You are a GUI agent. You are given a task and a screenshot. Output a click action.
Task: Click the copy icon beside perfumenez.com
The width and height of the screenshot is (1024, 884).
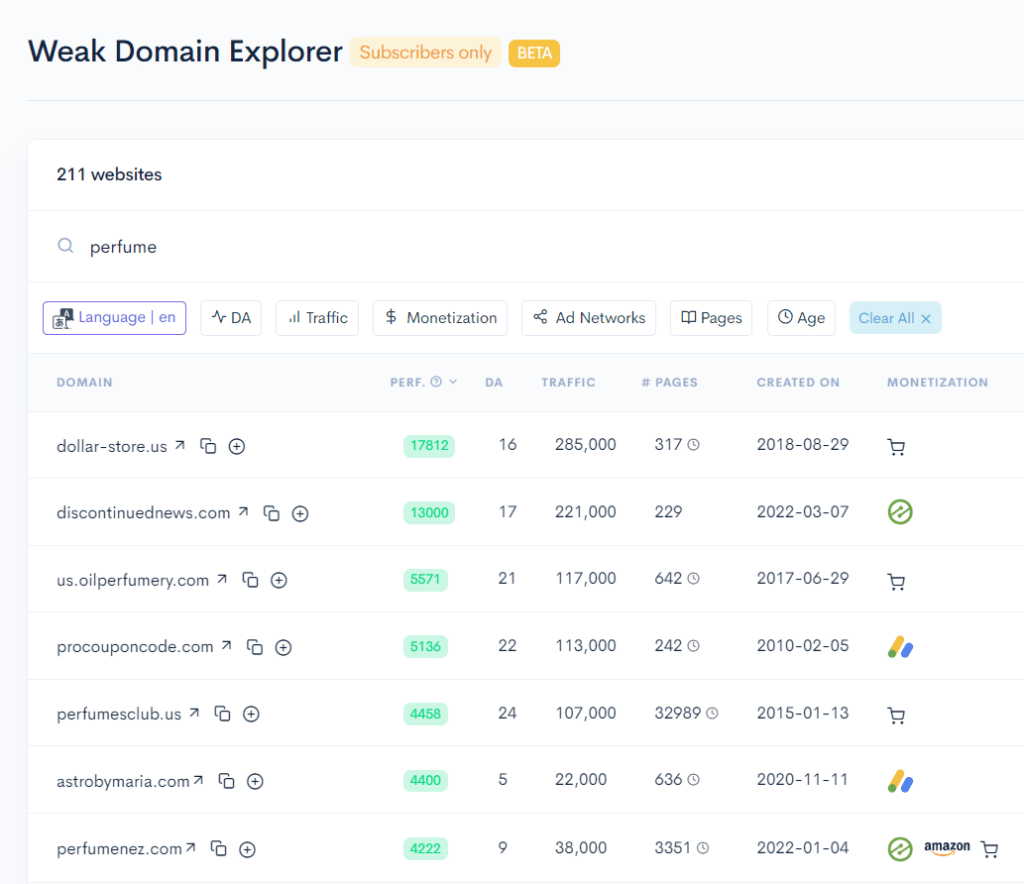point(219,848)
